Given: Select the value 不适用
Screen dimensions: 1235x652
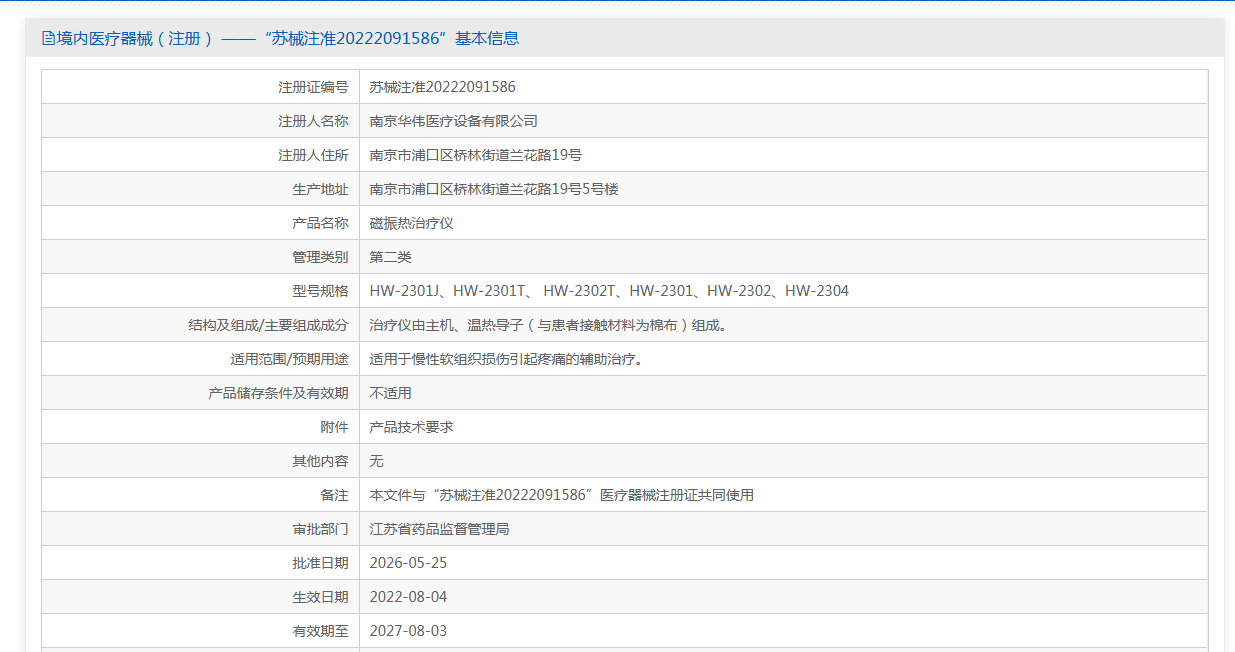Looking at the screenshot, I should (391, 393).
